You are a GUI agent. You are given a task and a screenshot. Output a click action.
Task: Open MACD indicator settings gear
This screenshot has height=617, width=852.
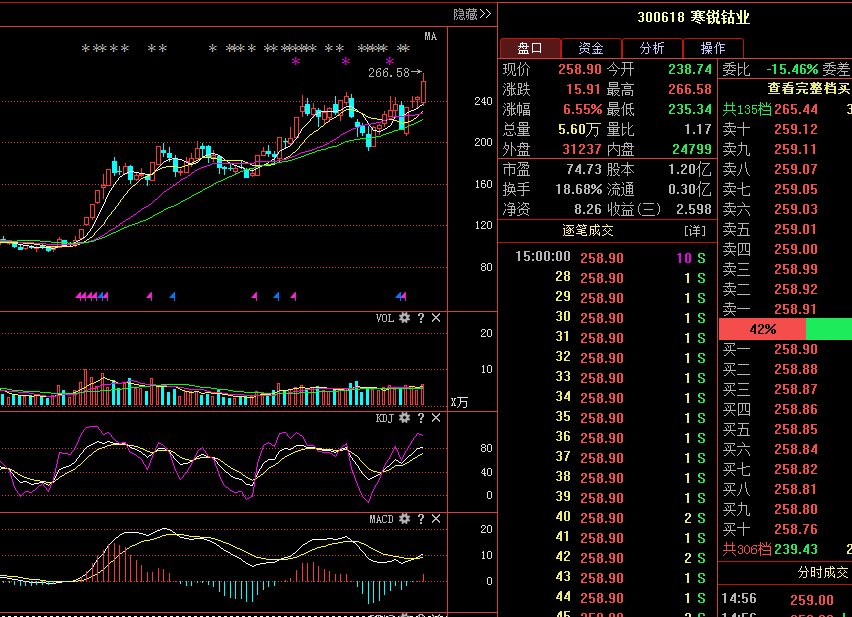[x=404, y=519]
